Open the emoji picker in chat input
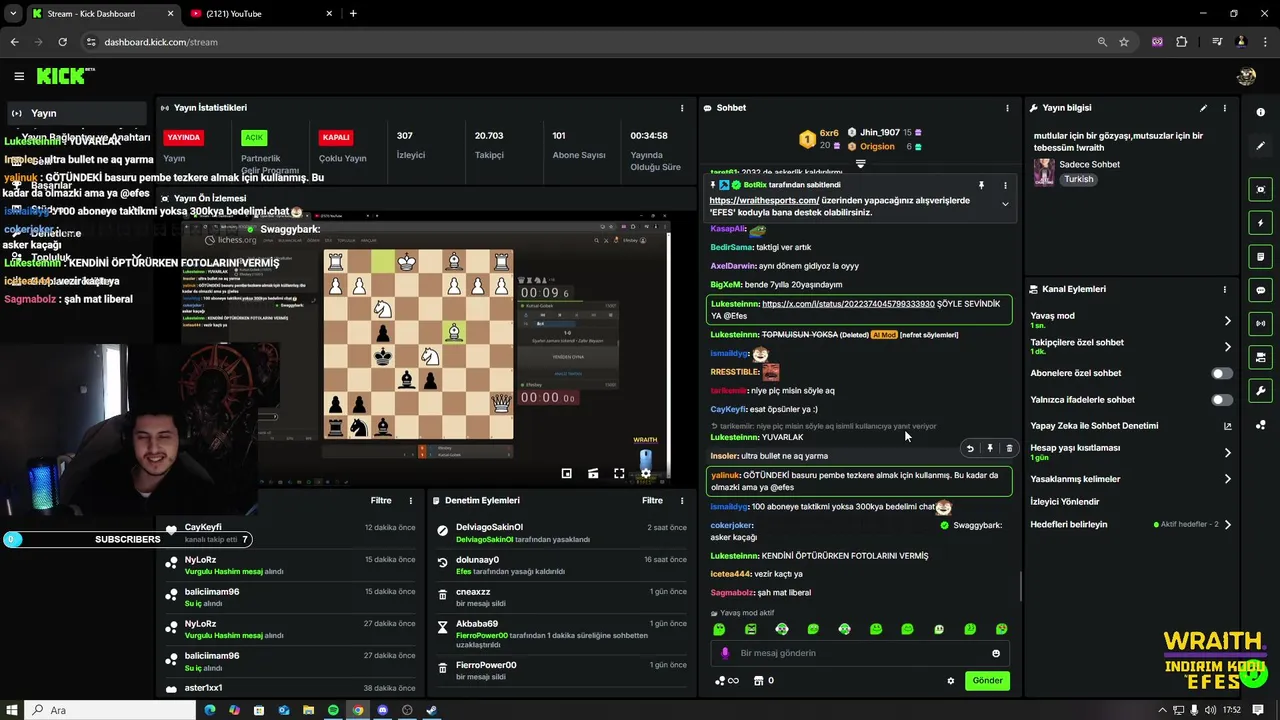1280x720 pixels. (996, 653)
